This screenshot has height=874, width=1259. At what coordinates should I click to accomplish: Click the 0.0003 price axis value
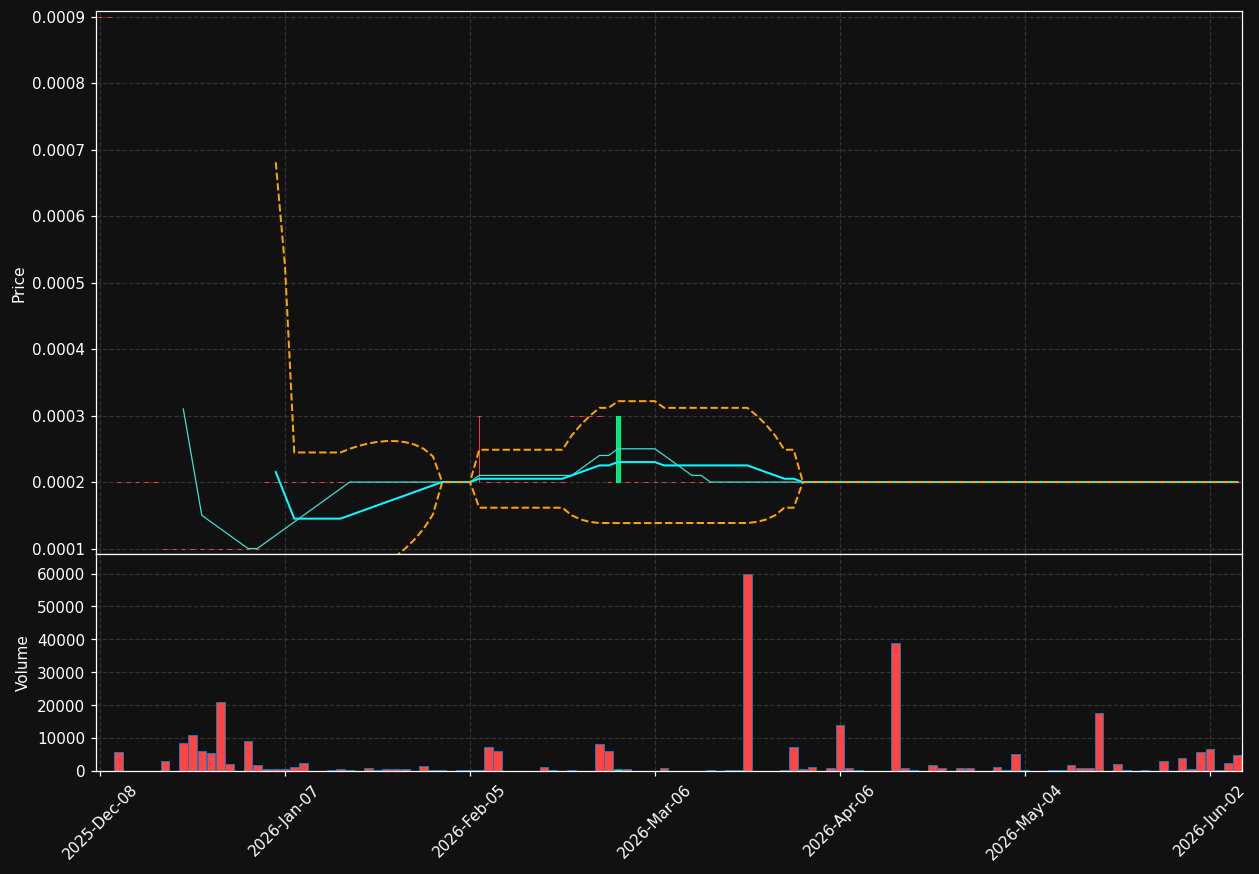click(58, 416)
